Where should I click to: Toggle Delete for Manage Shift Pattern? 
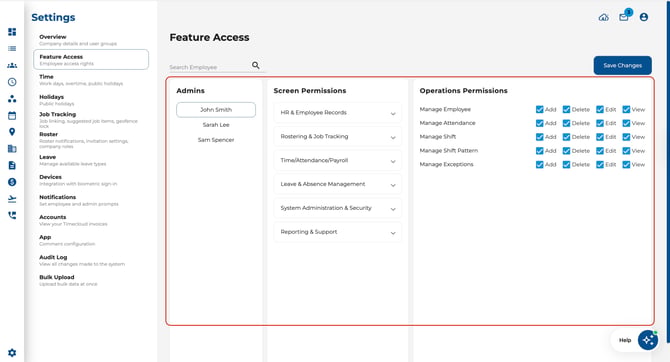566,151
